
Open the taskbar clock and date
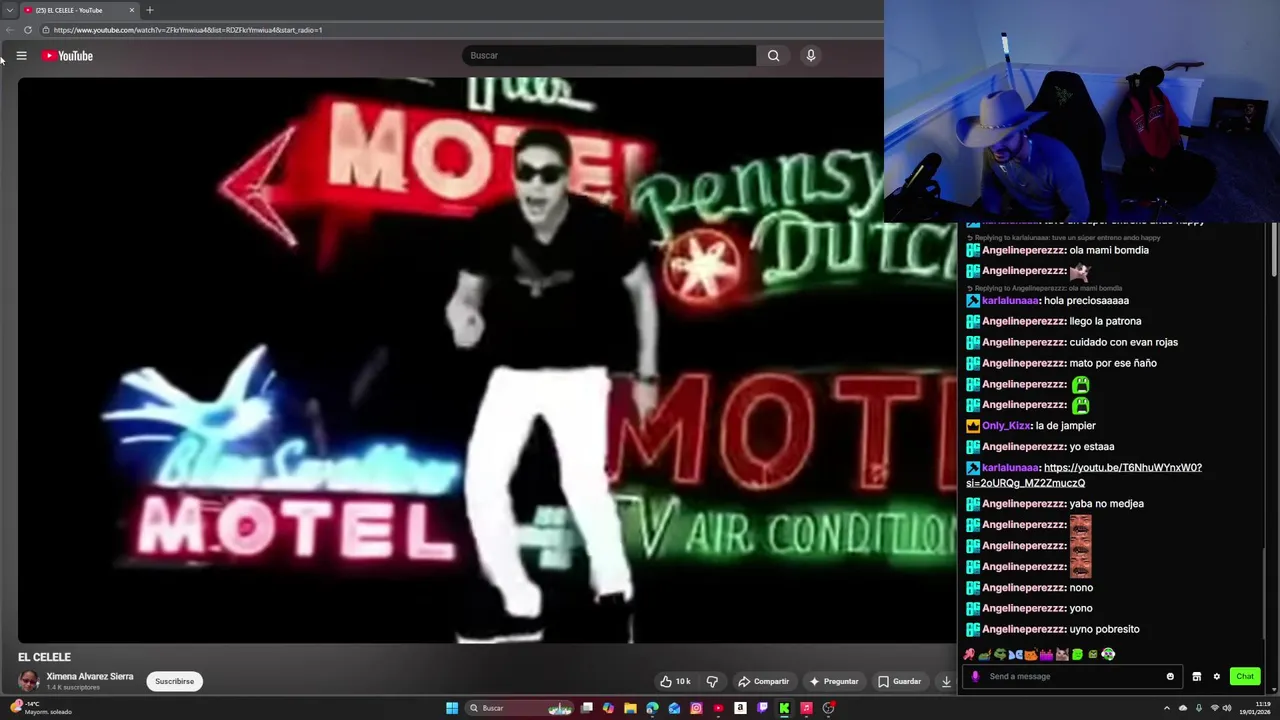tap(1255, 708)
